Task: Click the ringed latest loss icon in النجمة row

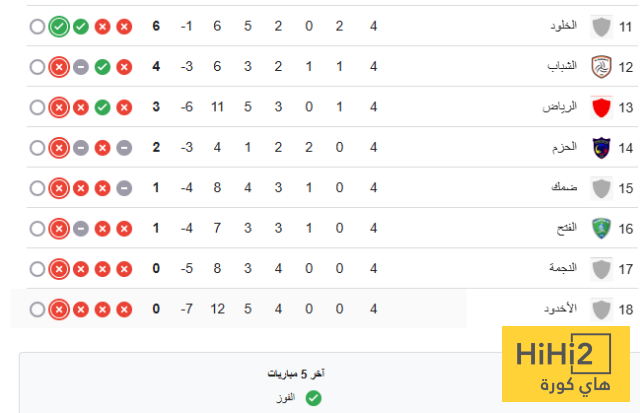Action: (x=58, y=268)
